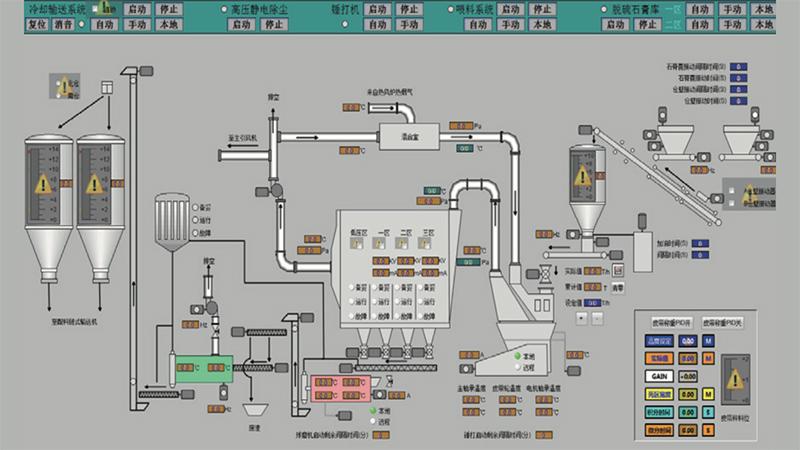Click 启动 for 脱硫石膏库
The height and width of the screenshot is (450, 800).
coord(615,24)
